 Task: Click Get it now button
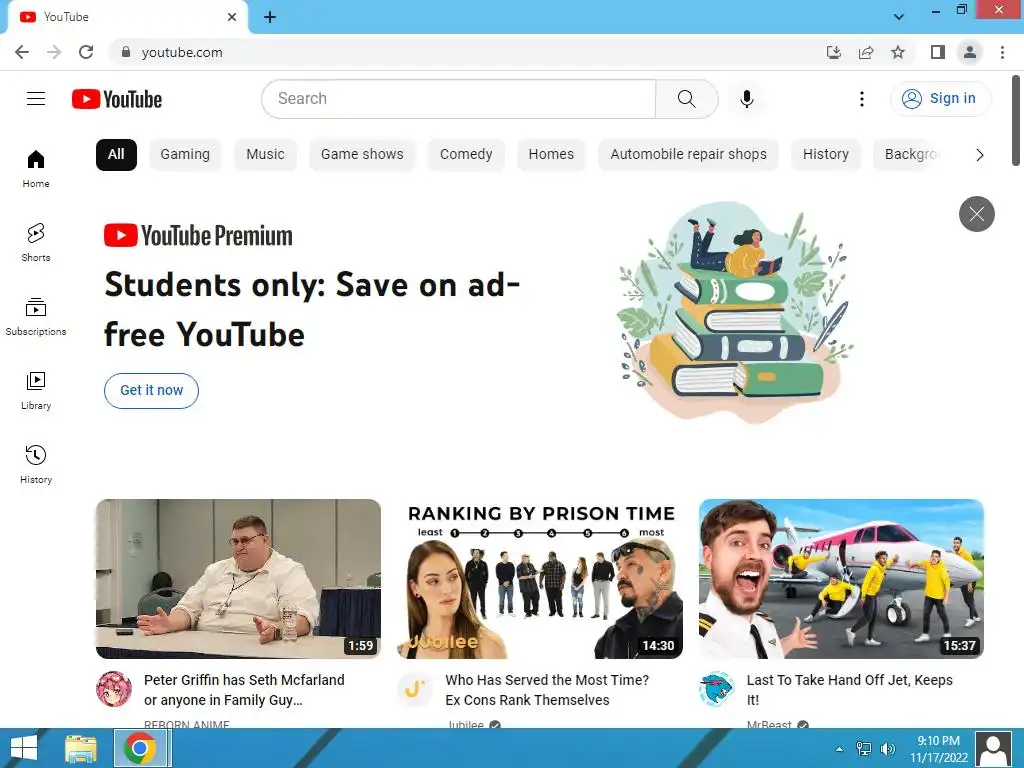[x=152, y=391]
